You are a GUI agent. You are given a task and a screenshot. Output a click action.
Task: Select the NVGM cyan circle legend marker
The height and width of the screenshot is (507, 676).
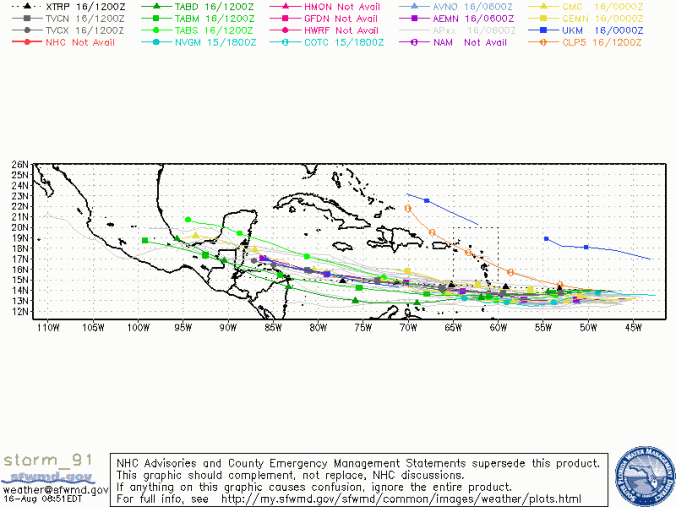coord(156,42)
